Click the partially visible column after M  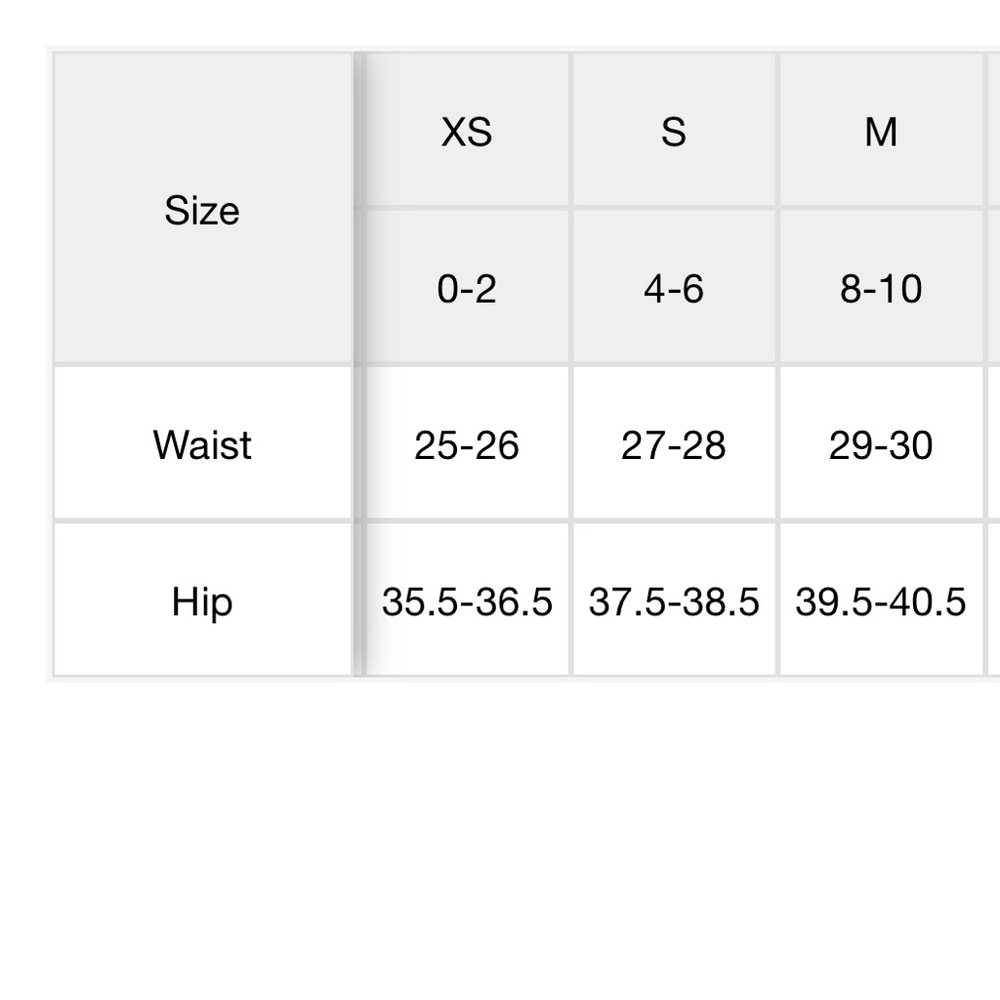pos(994,130)
